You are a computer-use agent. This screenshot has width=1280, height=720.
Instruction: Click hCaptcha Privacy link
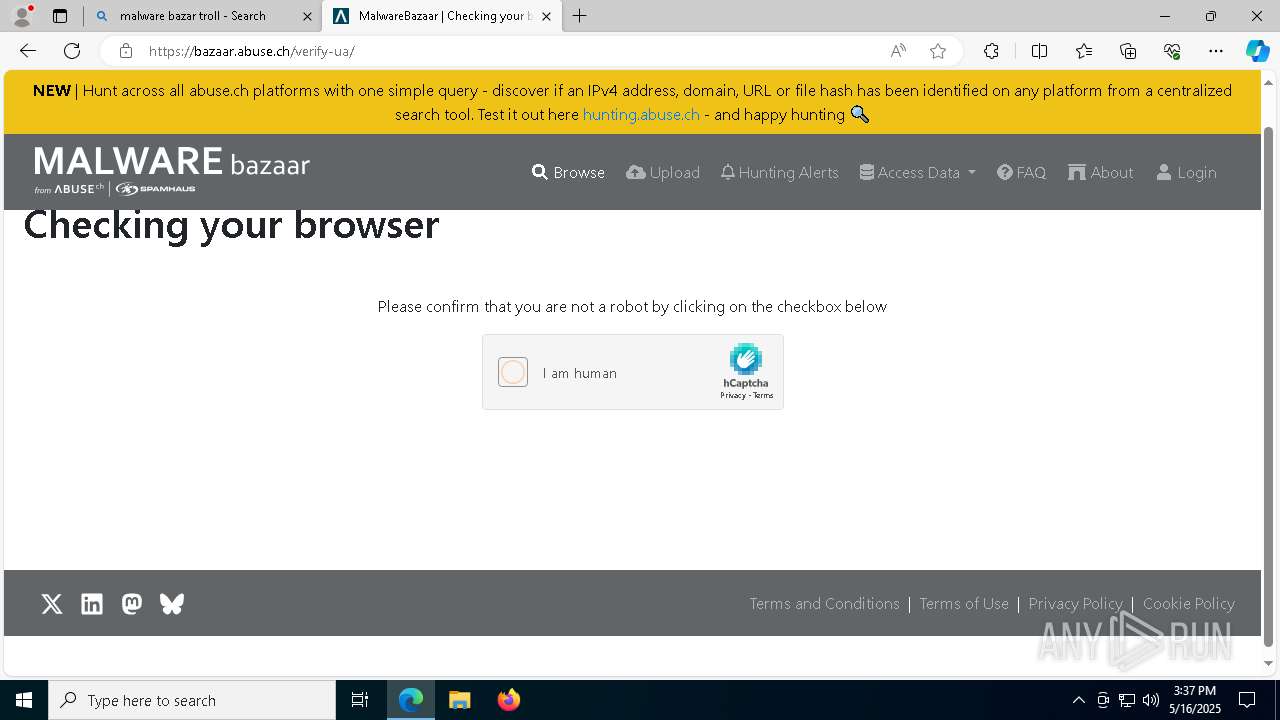click(x=733, y=395)
